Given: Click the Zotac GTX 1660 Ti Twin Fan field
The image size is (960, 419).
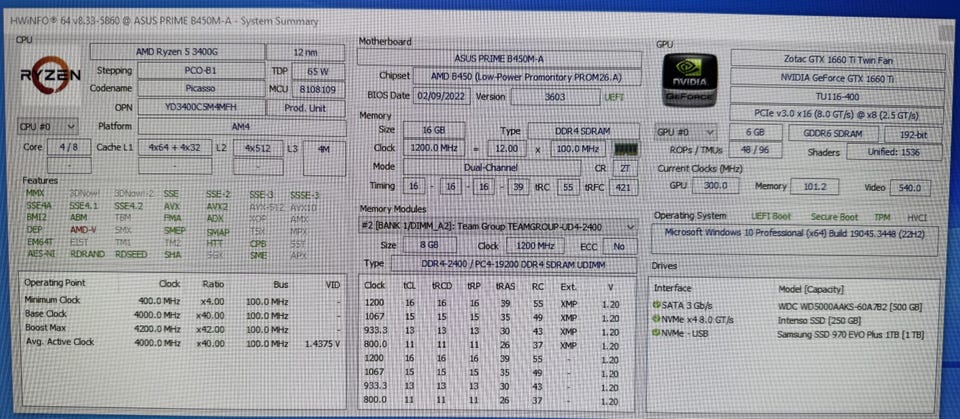Looking at the screenshot, I should click(838, 60).
